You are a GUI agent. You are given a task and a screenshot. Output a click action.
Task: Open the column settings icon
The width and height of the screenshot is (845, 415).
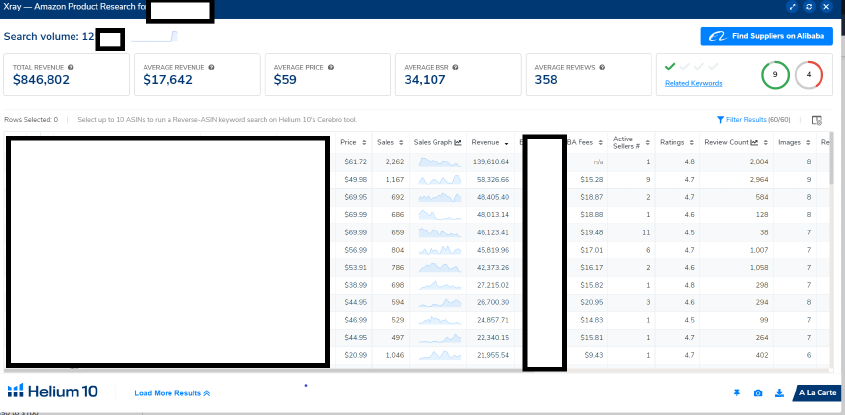click(817, 120)
